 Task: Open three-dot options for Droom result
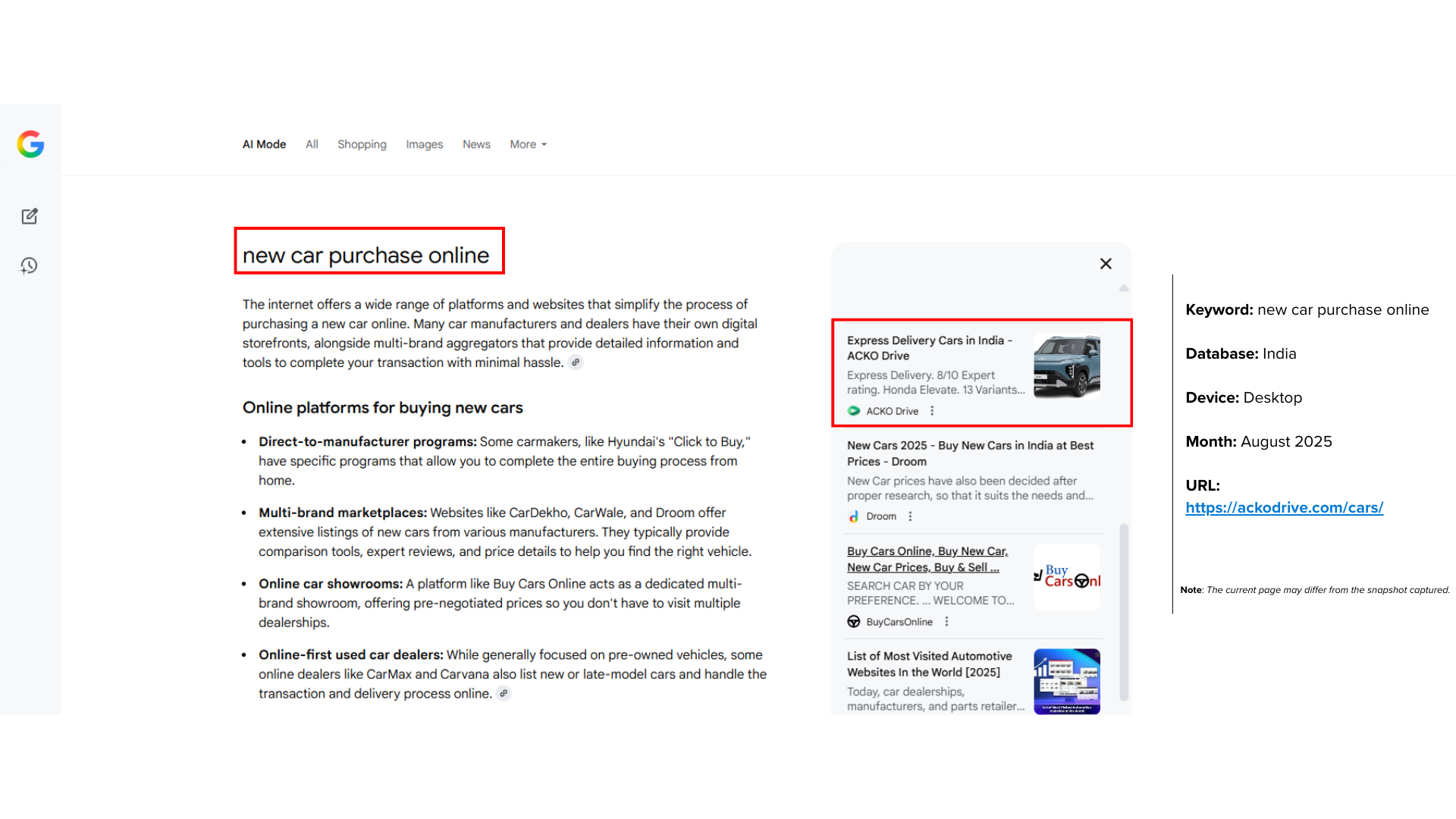coord(910,516)
